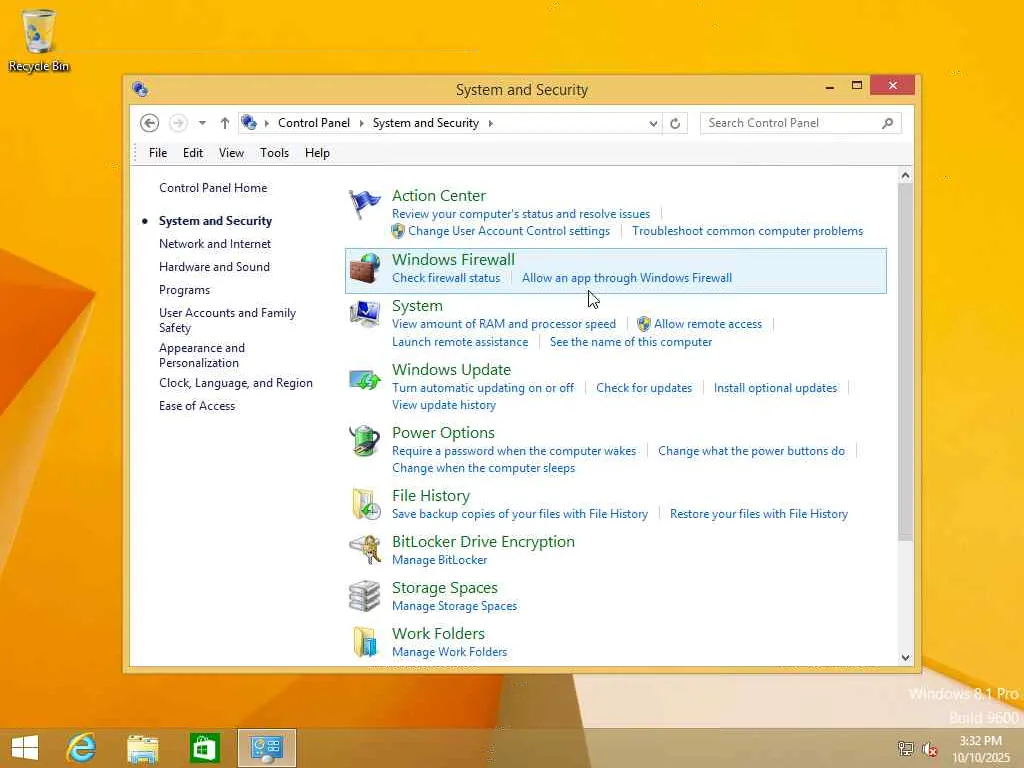Click the window title bar Control Panel icon
Viewport: 1024px width, 768px height.
coord(140,89)
